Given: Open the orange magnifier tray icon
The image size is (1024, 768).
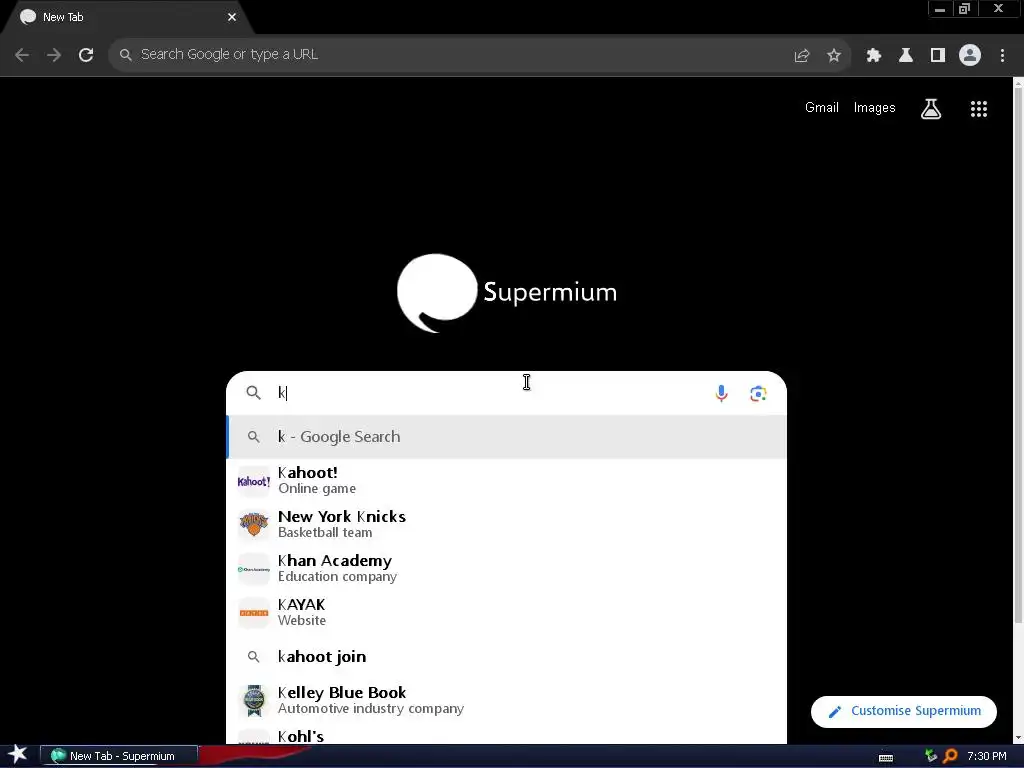Looking at the screenshot, I should click(x=950, y=756).
